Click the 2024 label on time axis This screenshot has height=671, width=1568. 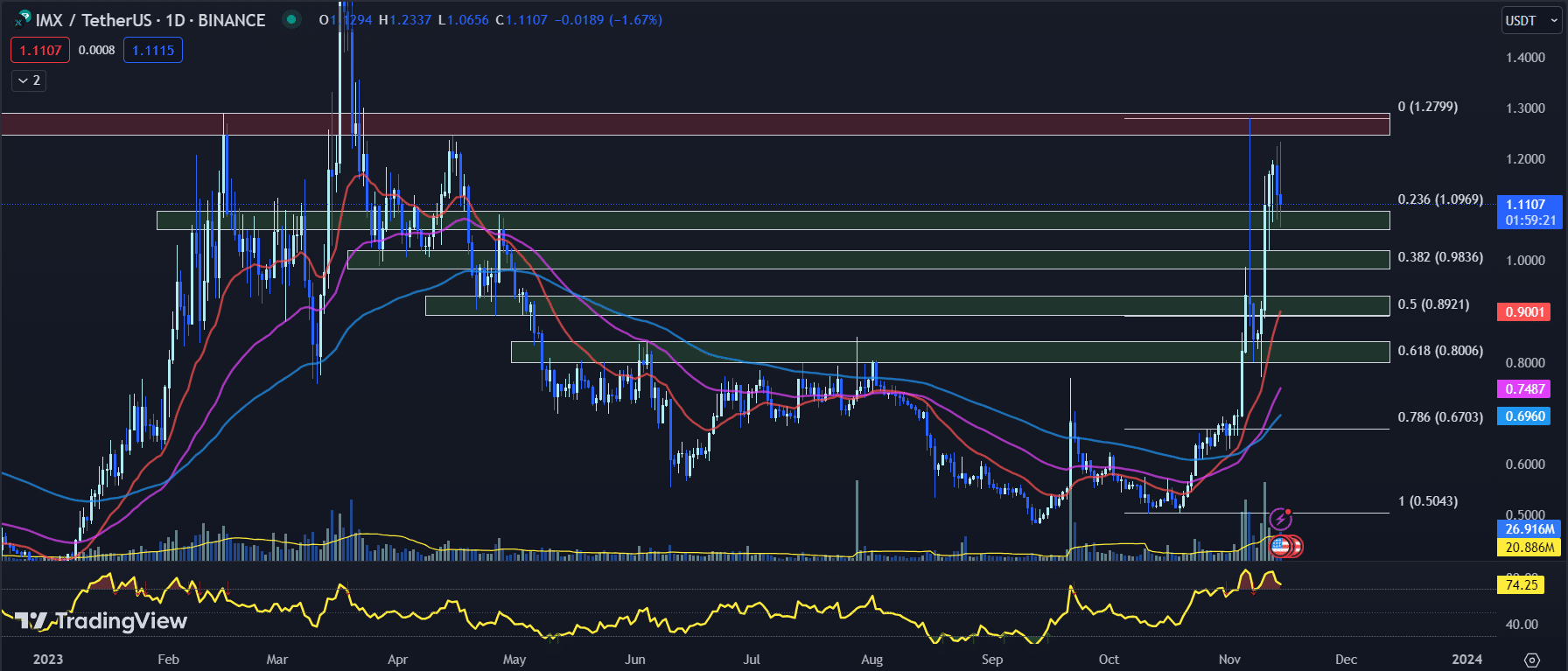click(1467, 660)
